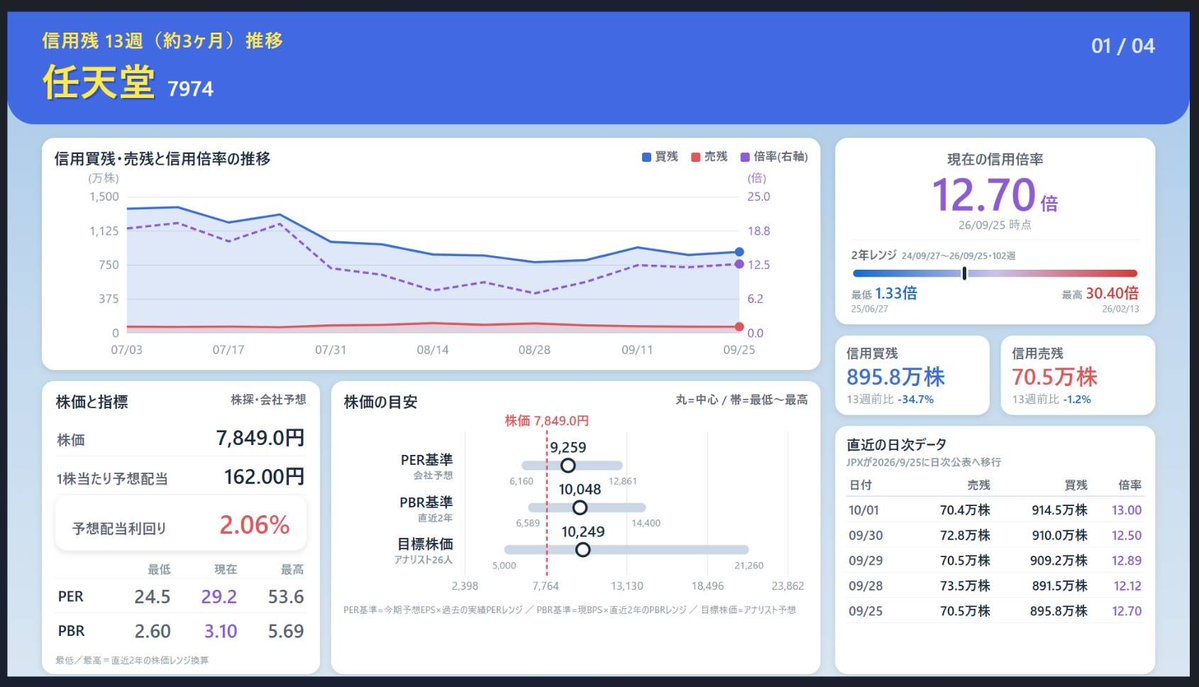Image resolution: width=1199 pixels, height=687 pixels.
Task: Select the PBR基準 center circle marker
Action: (x=580, y=507)
